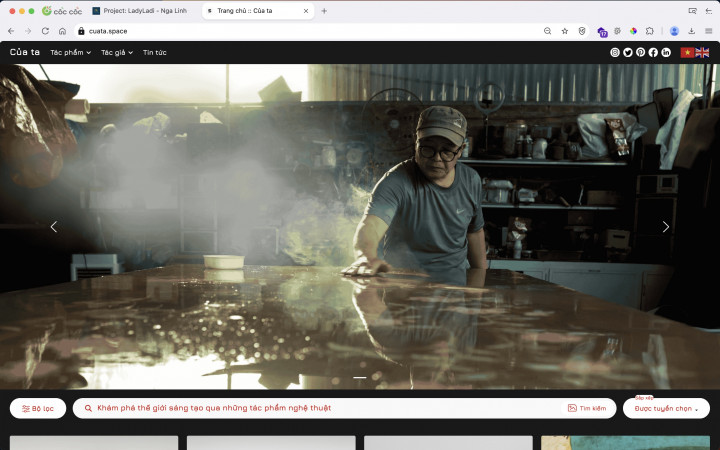Switch language to Vietnamese flag
This screenshot has width=720, height=450.
(x=687, y=52)
